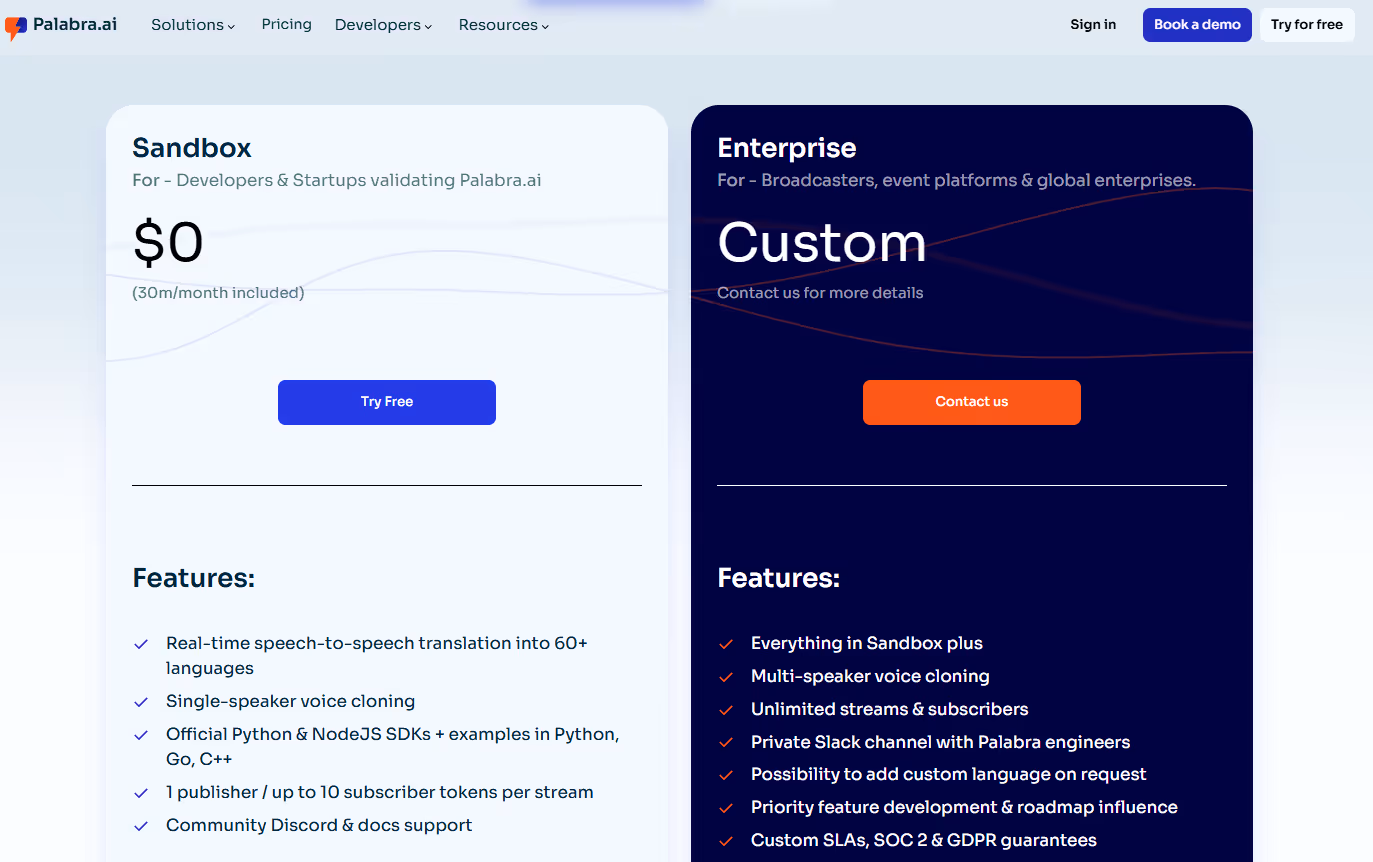Select Pricing in the navigation bar

[286, 24]
